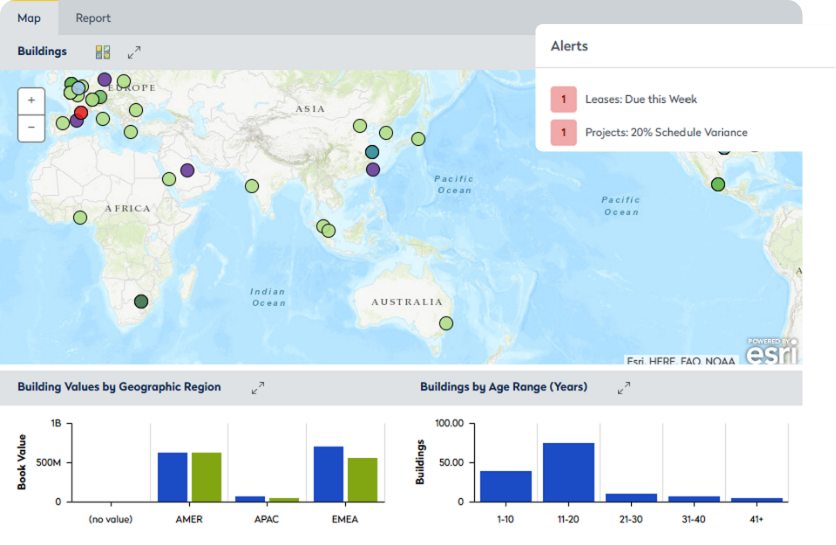Select the Map tab
836x545 pixels.
pyautogui.click(x=29, y=18)
